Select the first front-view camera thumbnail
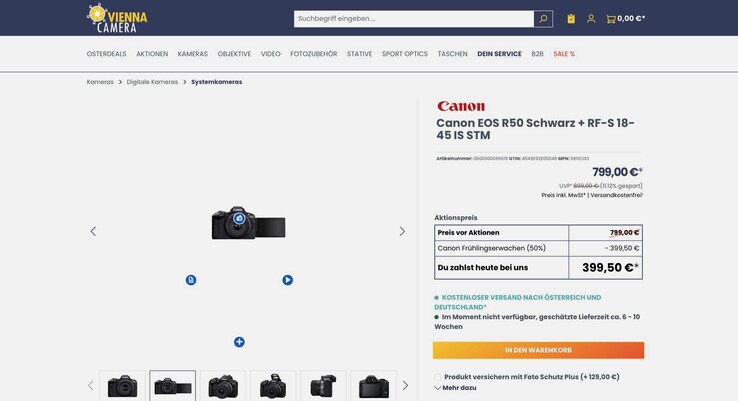 pyautogui.click(x=122, y=386)
